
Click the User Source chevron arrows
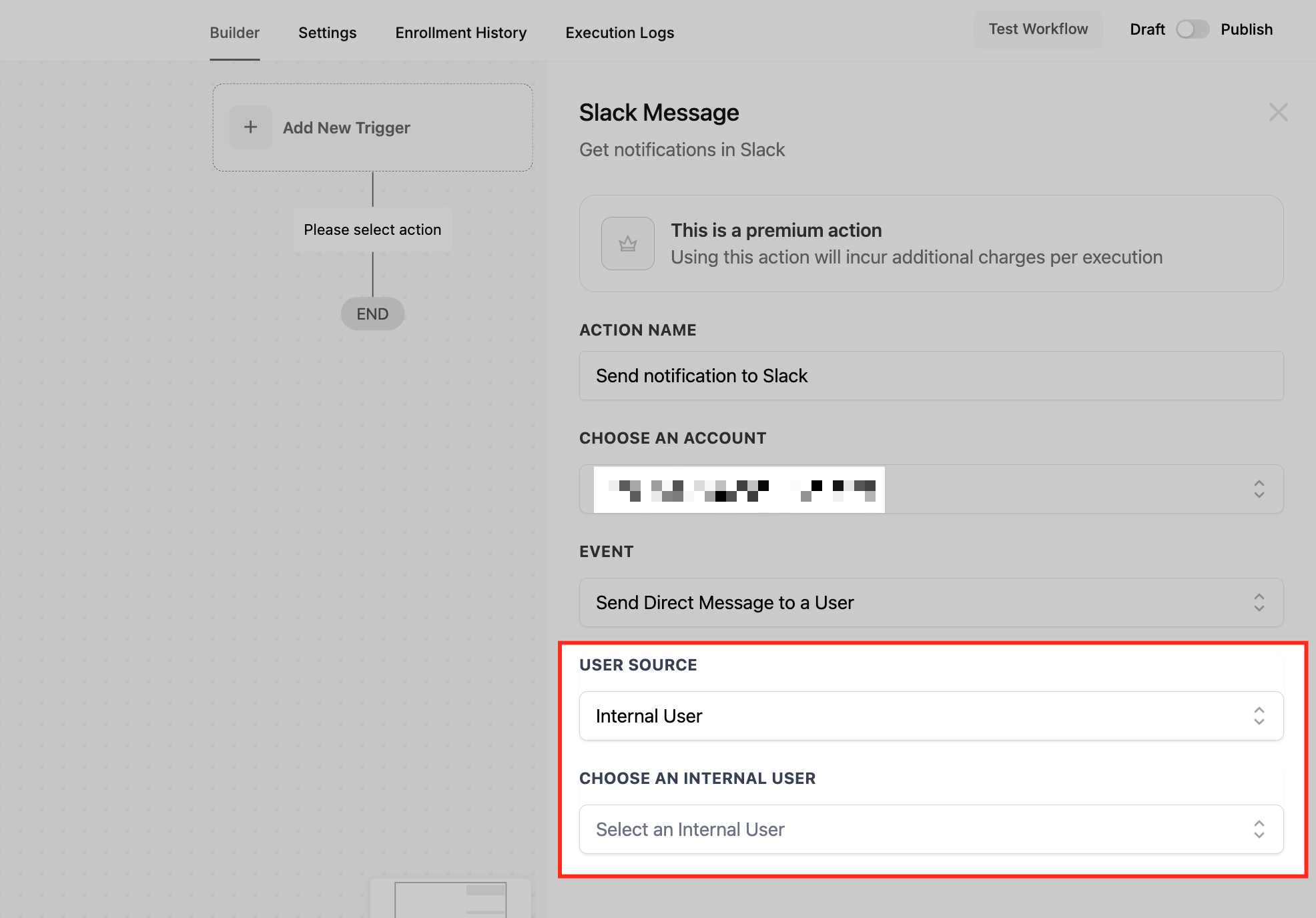(x=1259, y=716)
